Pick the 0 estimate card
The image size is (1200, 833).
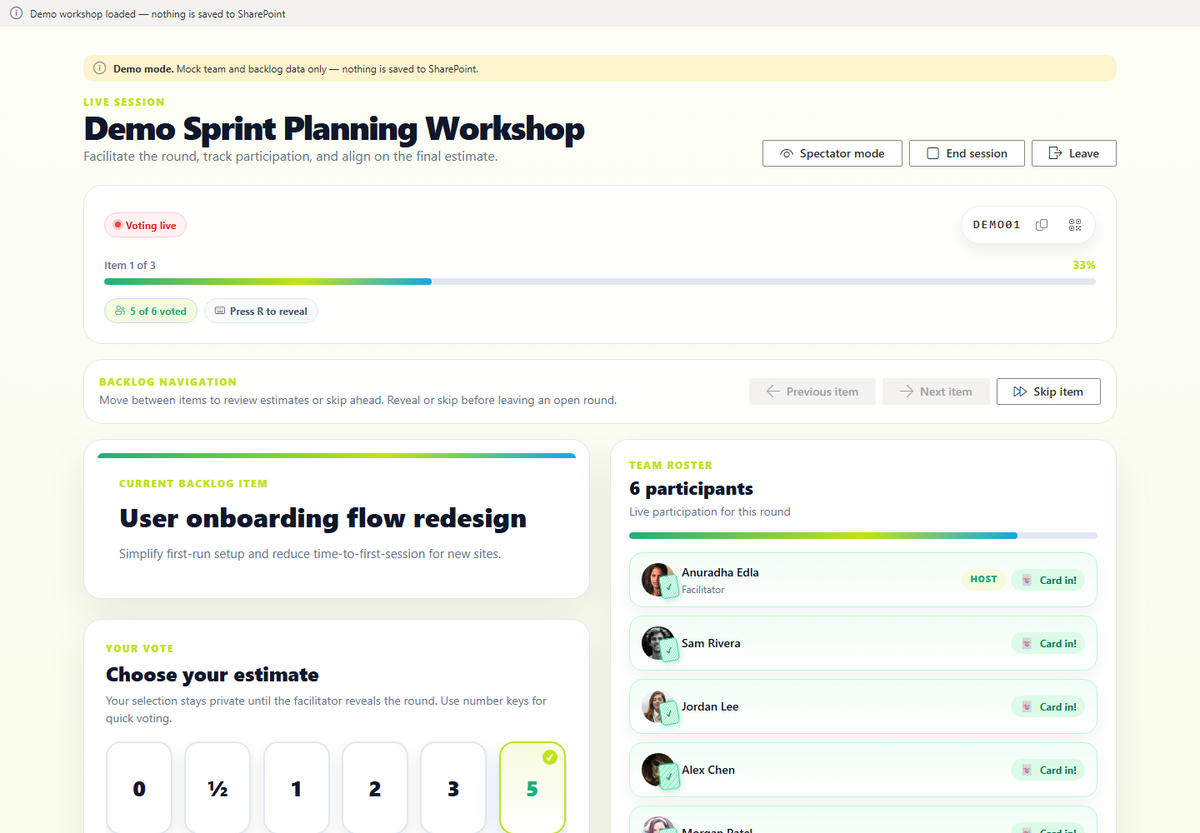click(139, 788)
